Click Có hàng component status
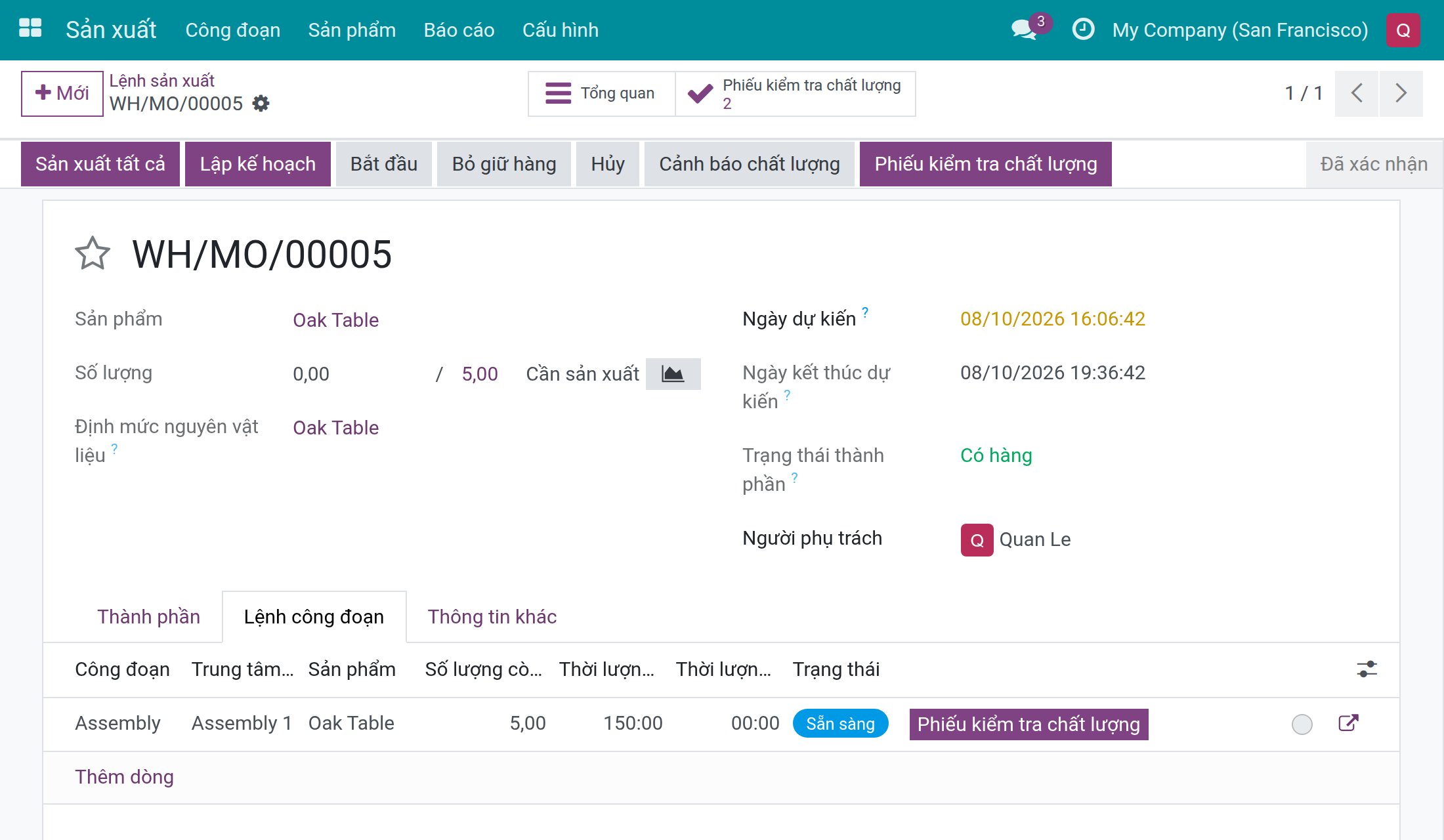The image size is (1444, 840). tap(996, 455)
